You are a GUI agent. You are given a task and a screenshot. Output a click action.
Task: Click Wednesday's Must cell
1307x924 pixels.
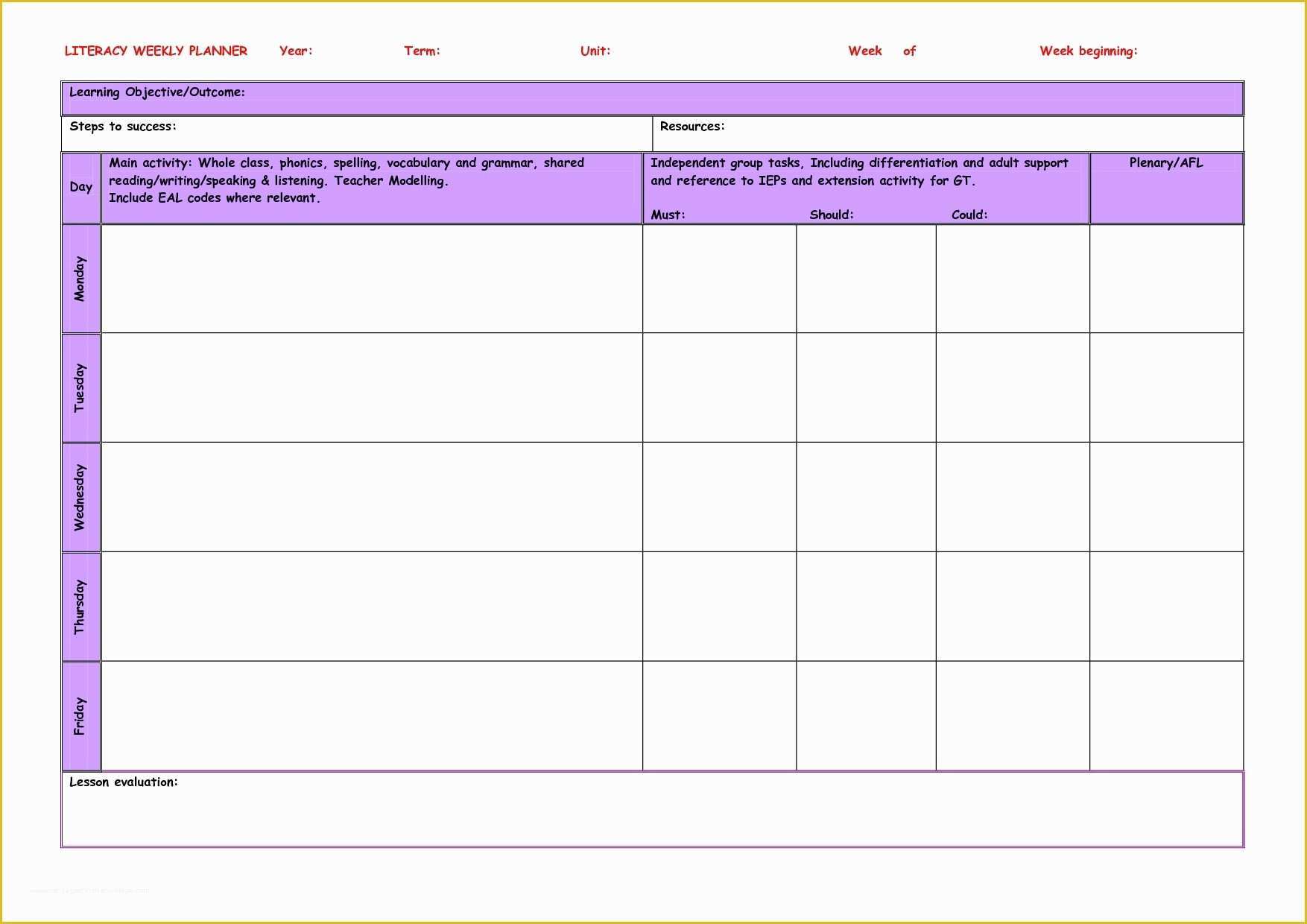click(x=720, y=497)
